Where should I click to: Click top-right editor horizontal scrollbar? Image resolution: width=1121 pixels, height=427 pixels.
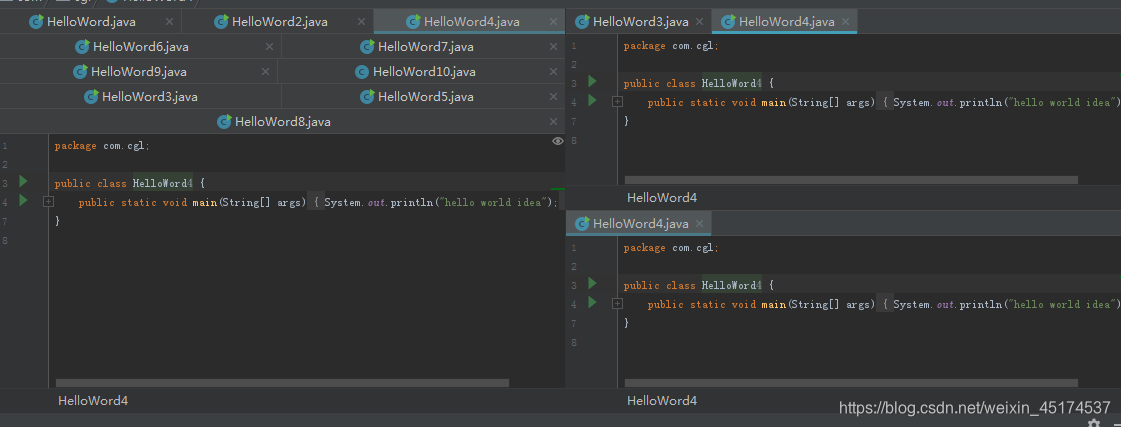tap(851, 180)
